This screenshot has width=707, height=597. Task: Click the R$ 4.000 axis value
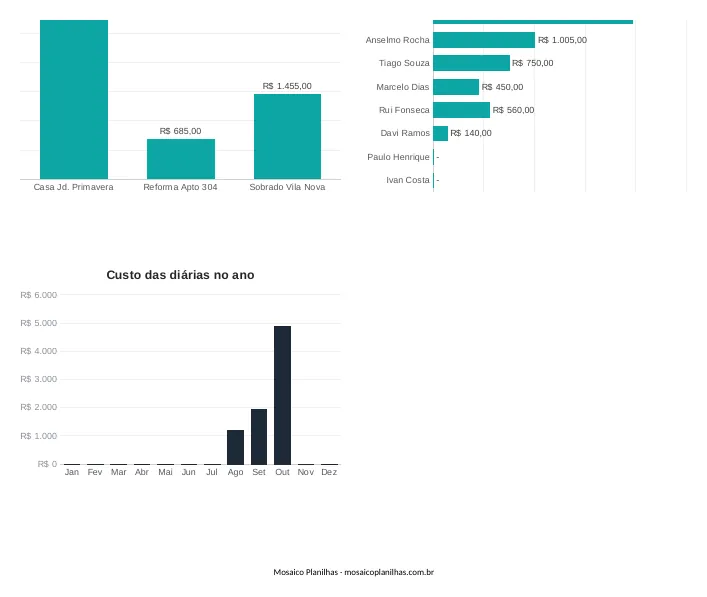tap(39, 351)
